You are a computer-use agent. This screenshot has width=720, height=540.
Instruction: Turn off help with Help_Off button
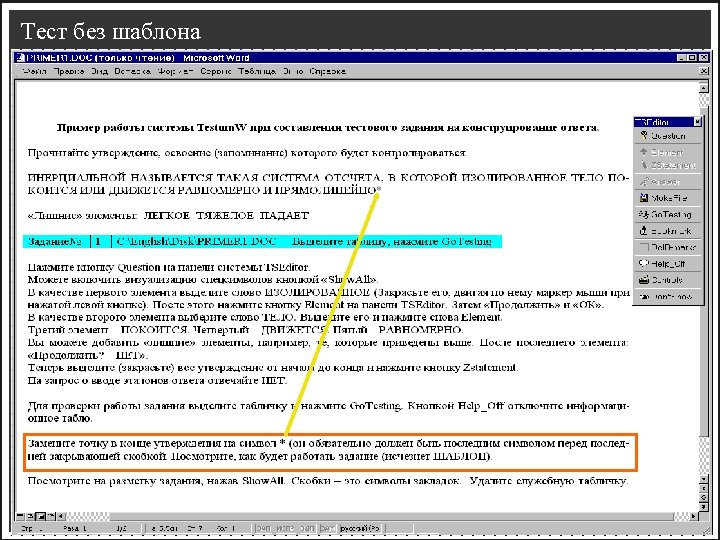667,264
